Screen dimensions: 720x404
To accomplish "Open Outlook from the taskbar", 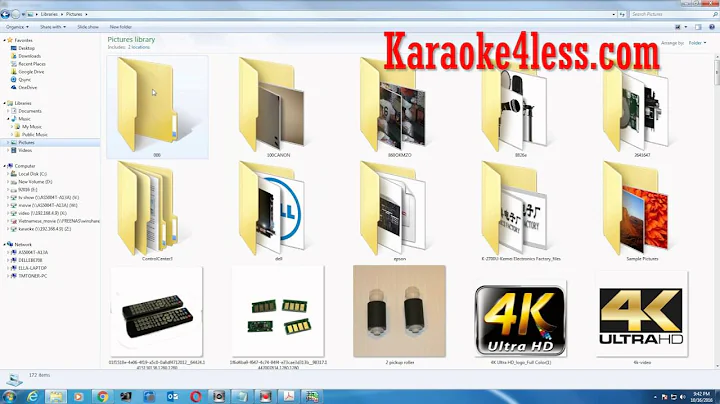I will click(172, 396).
